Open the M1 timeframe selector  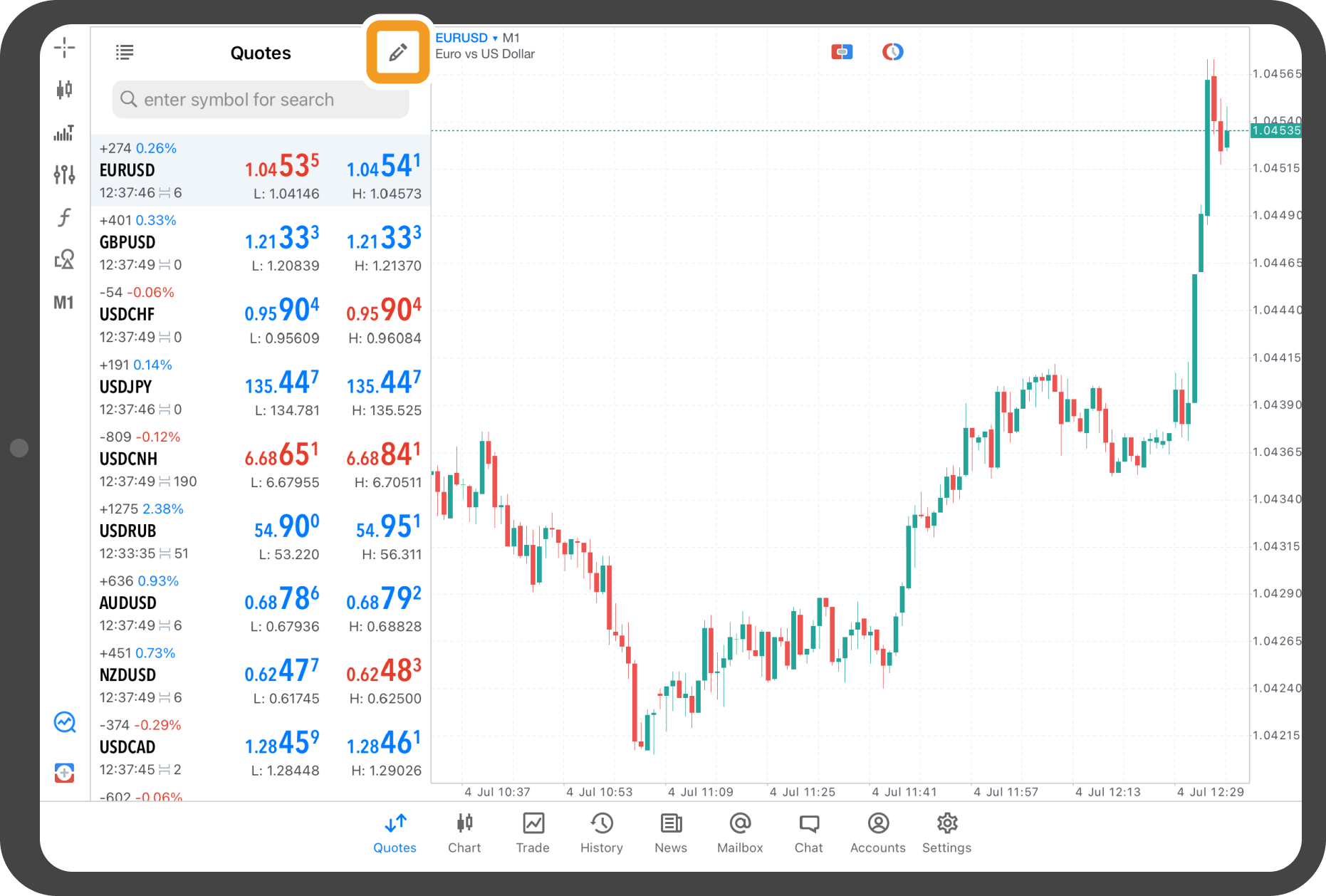tap(64, 303)
